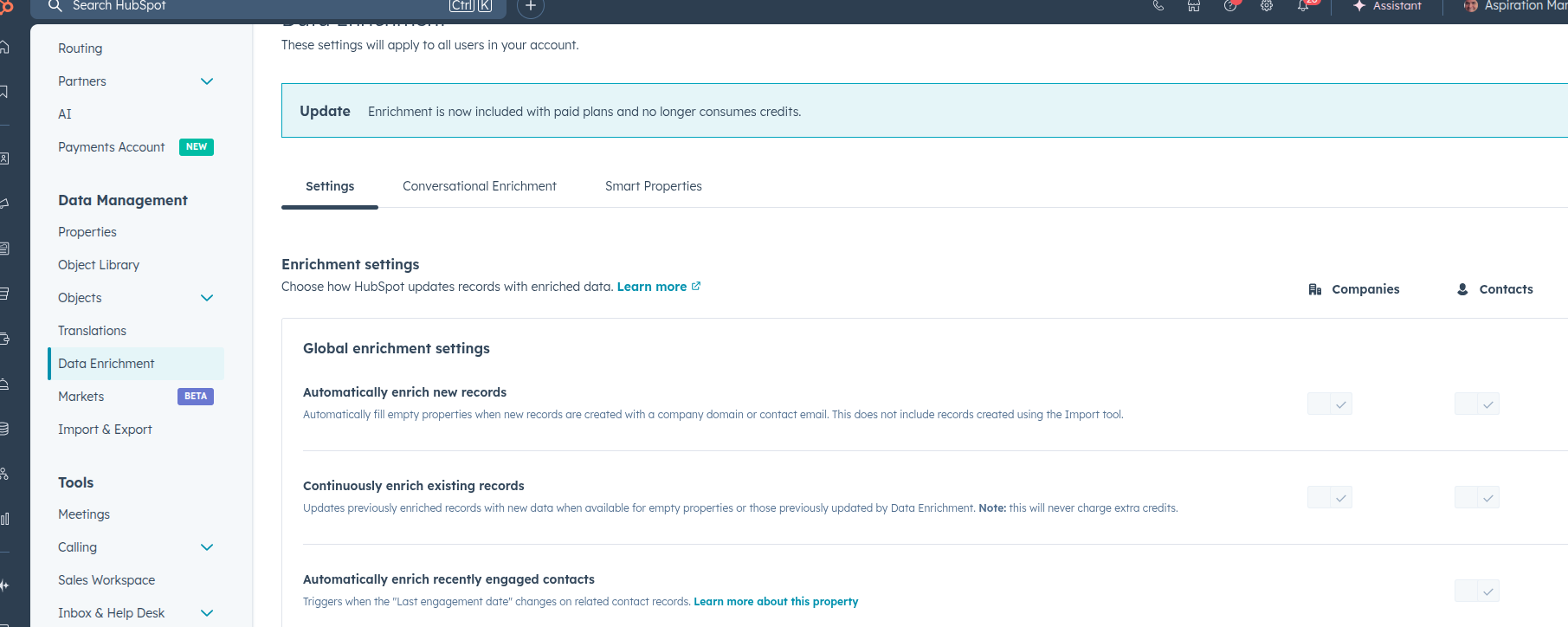
Task: Open Import & Export in sidebar
Action: pos(105,430)
